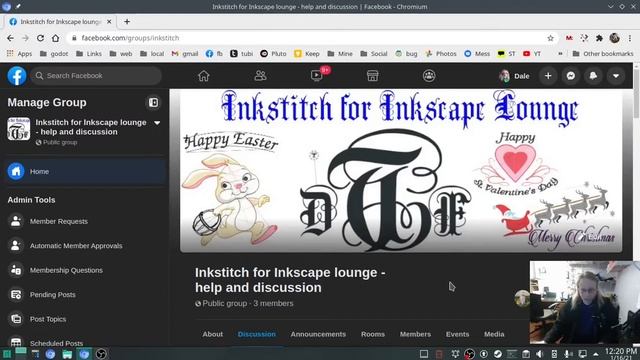Open Facebook Home feed icon

point(204,76)
